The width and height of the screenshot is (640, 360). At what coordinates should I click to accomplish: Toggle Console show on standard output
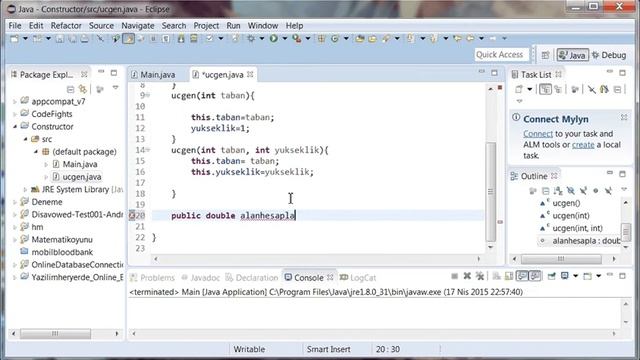tap(522, 276)
